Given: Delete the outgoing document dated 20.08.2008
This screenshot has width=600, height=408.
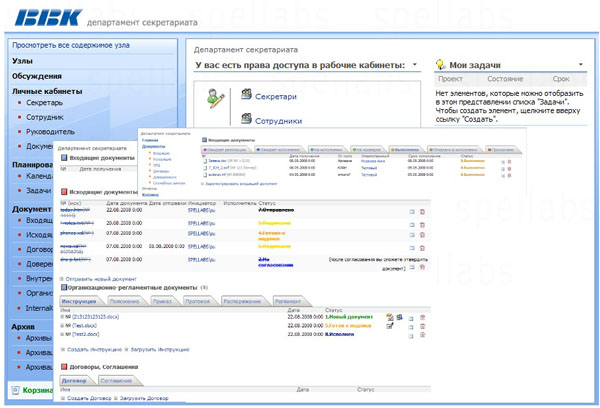Looking at the screenshot, I should [422, 225].
